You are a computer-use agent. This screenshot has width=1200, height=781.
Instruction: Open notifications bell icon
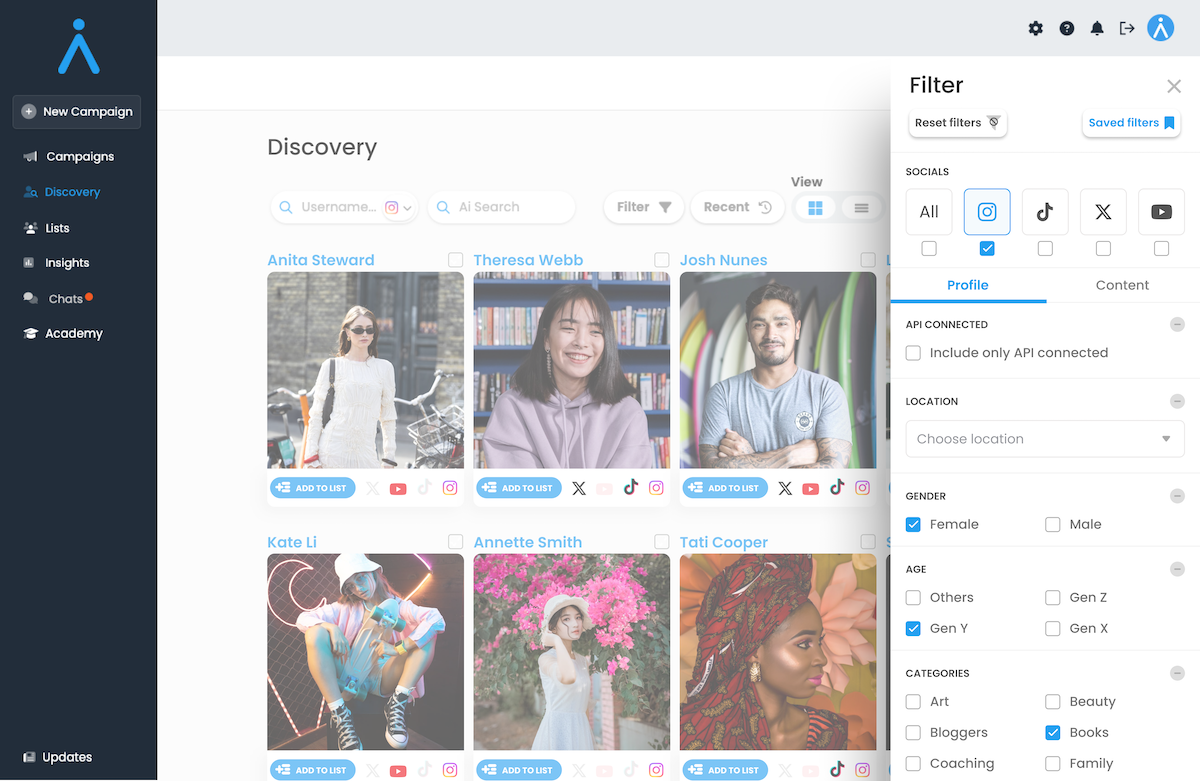[x=1097, y=28]
